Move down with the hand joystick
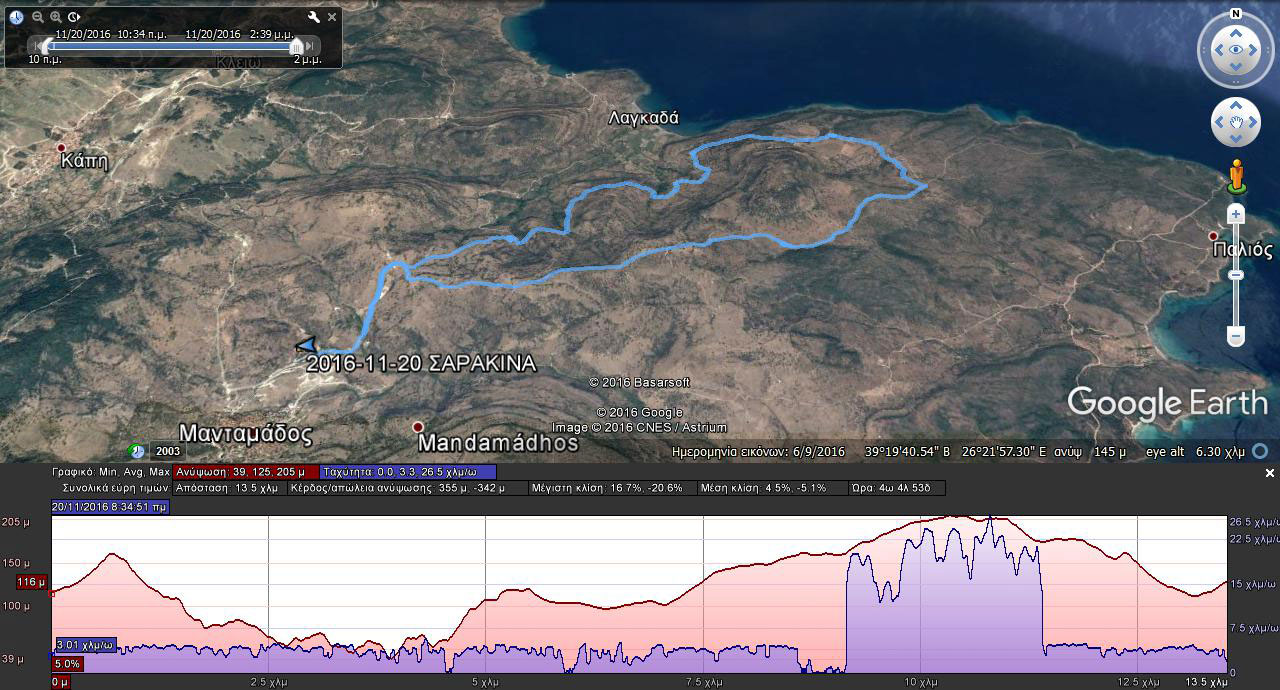Image resolution: width=1280 pixels, height=690 pixels. 1236,139
